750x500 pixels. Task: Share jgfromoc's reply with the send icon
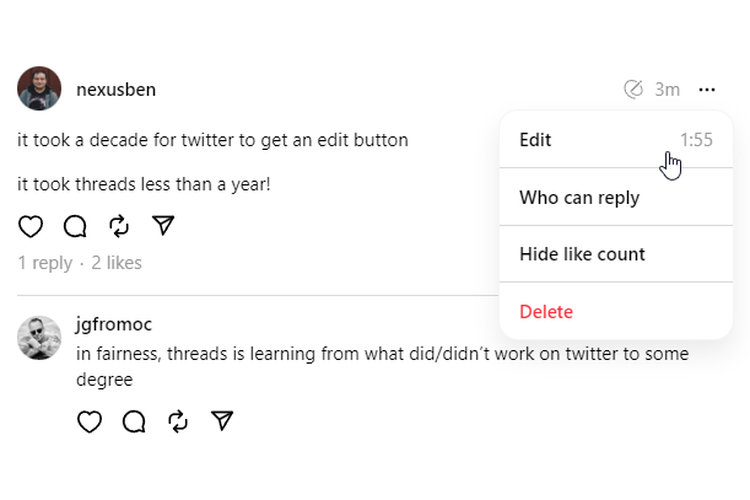pos(222,421)
